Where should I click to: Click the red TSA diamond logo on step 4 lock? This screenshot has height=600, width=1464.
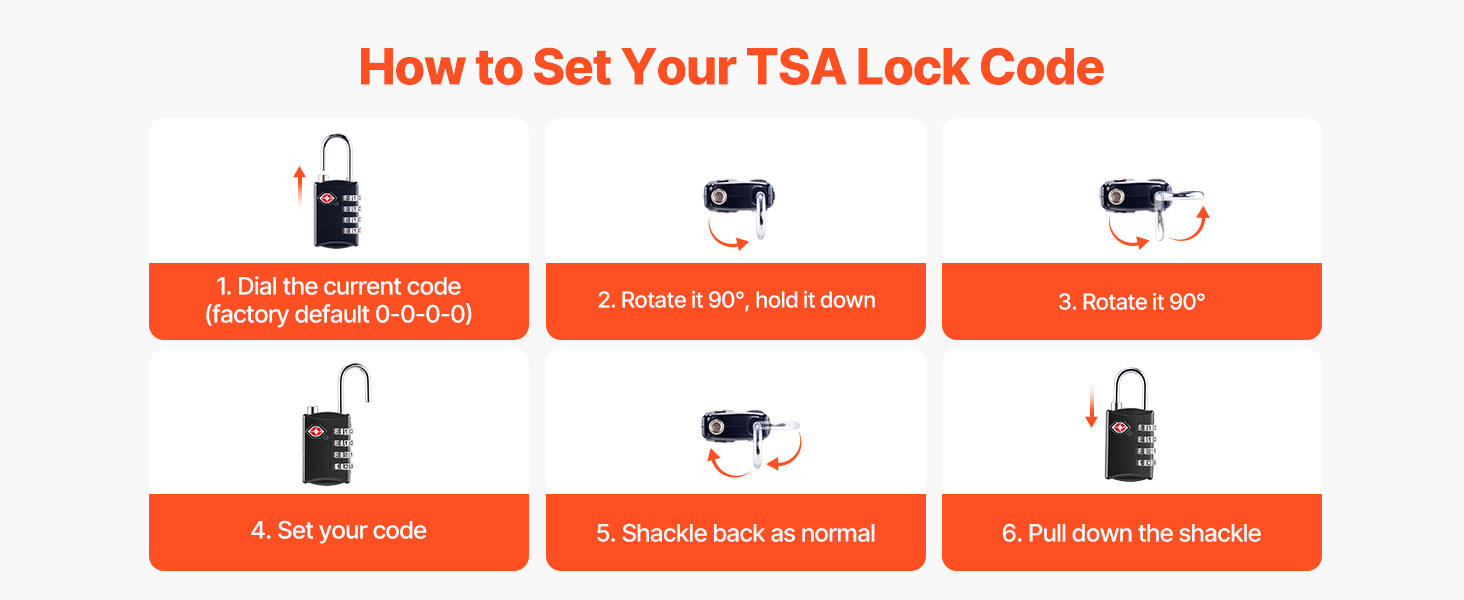pyautogui.click(x=317, y=432)
